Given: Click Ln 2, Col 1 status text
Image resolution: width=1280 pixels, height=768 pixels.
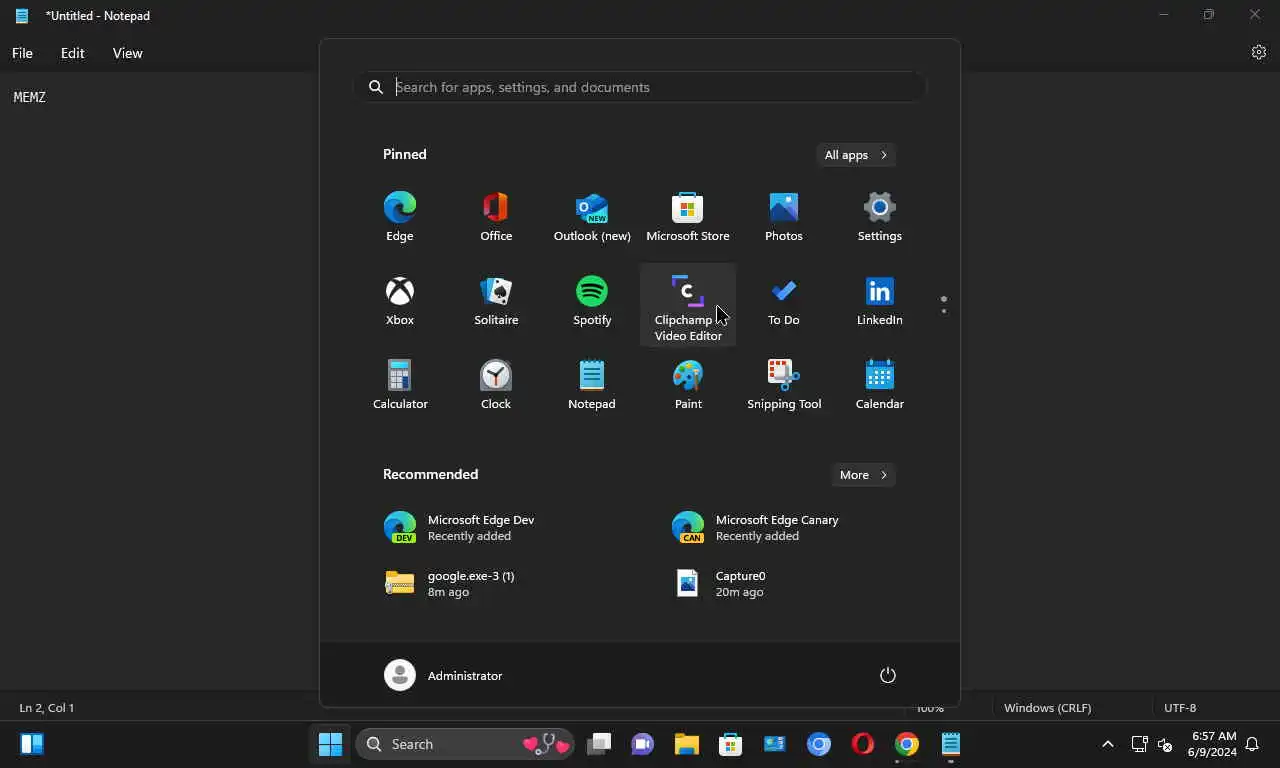Looking at the screenshot, I should point(47,708).
